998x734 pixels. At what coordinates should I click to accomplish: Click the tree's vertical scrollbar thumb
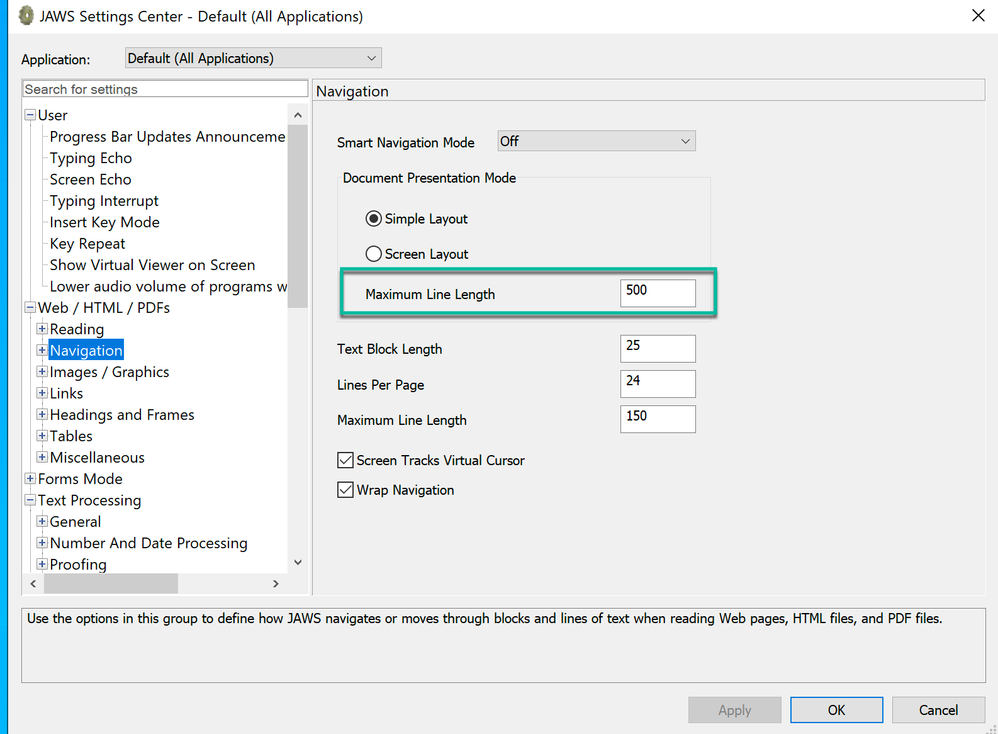tap(298, 216)
